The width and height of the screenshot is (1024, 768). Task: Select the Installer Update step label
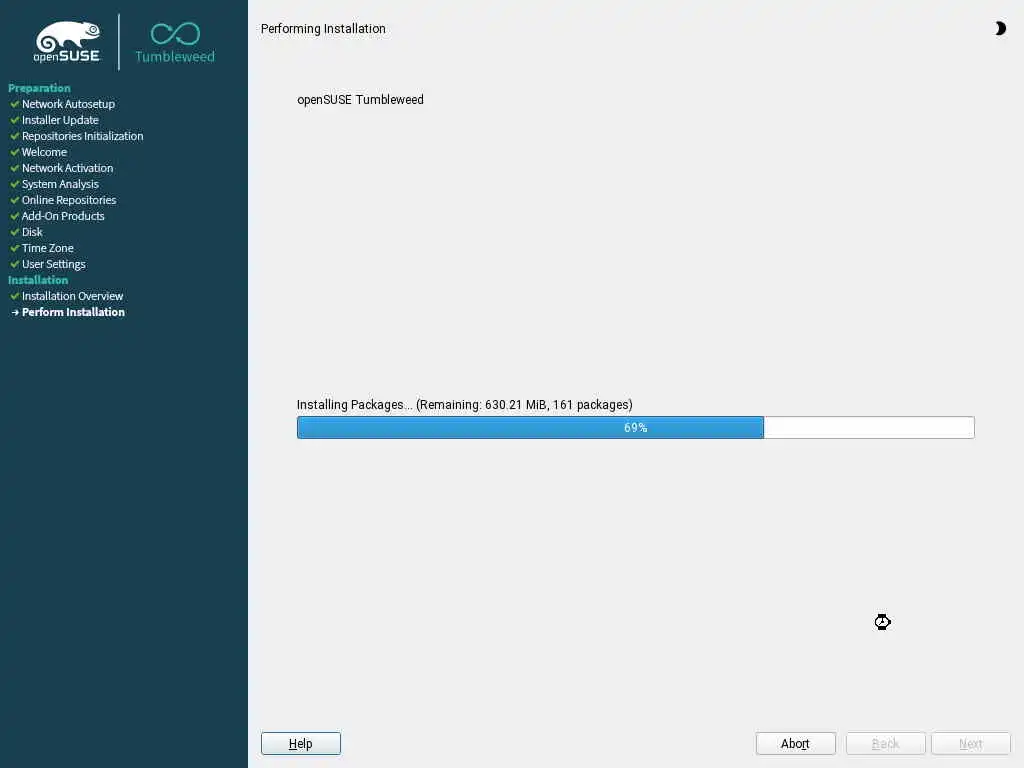(60, 120)
